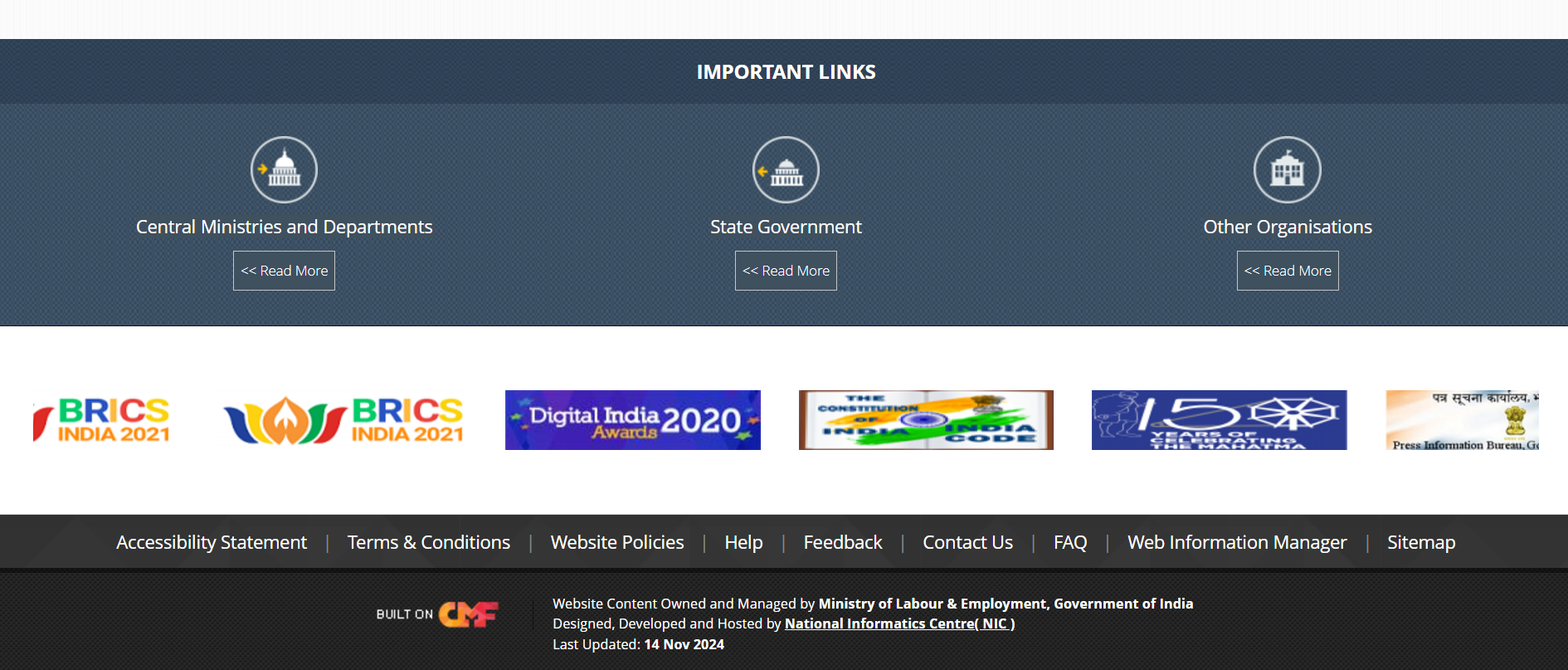The image size is (1568, 670).
Task: Open the Accessibility Statement footer link
Action: click(x=212, y=542)
